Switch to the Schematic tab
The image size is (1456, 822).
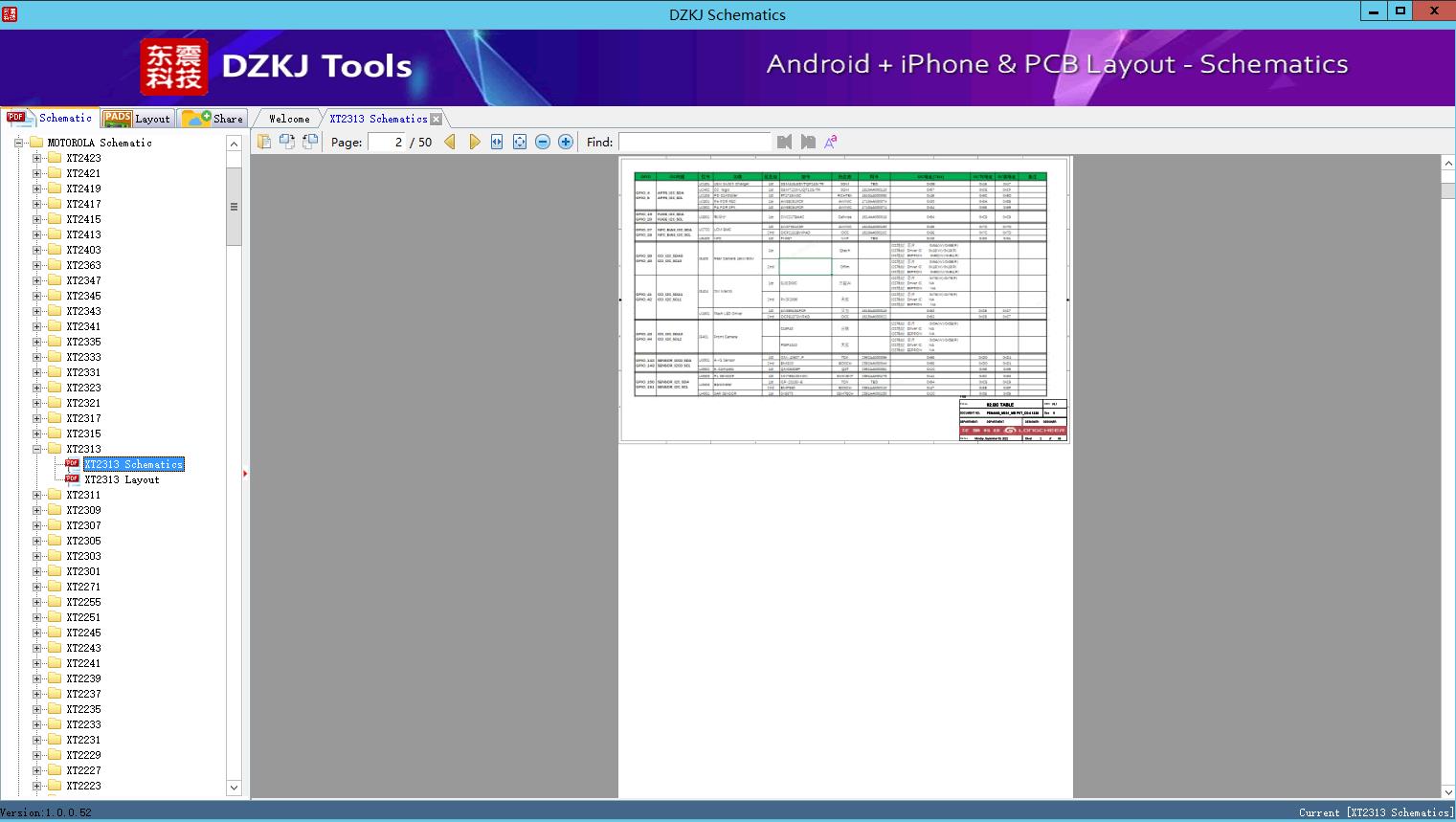[50, 118]
